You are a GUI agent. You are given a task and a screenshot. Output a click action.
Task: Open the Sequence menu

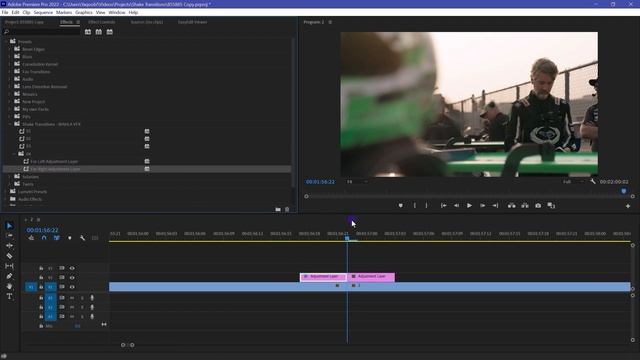pos(43,12)
